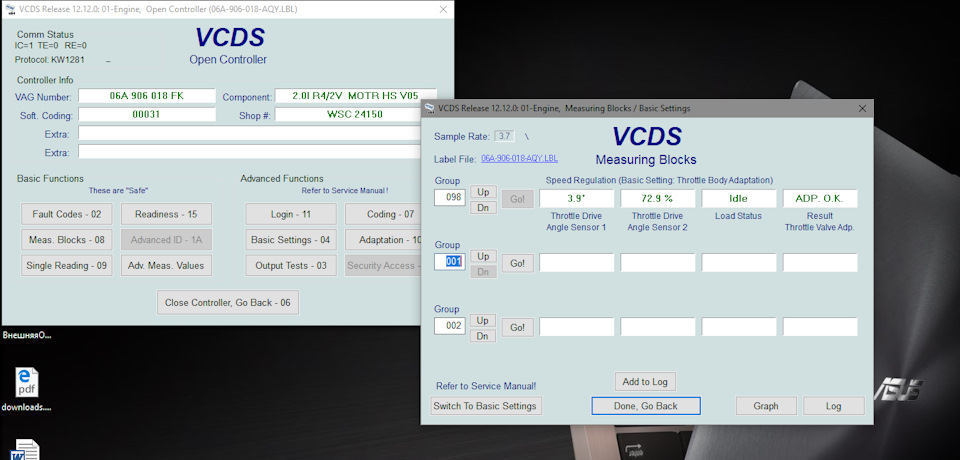This screenshot has height=460, width=960.
Task: Click the 72.9 % Angle Sensor 2 value
Action: tap(658, 198)
